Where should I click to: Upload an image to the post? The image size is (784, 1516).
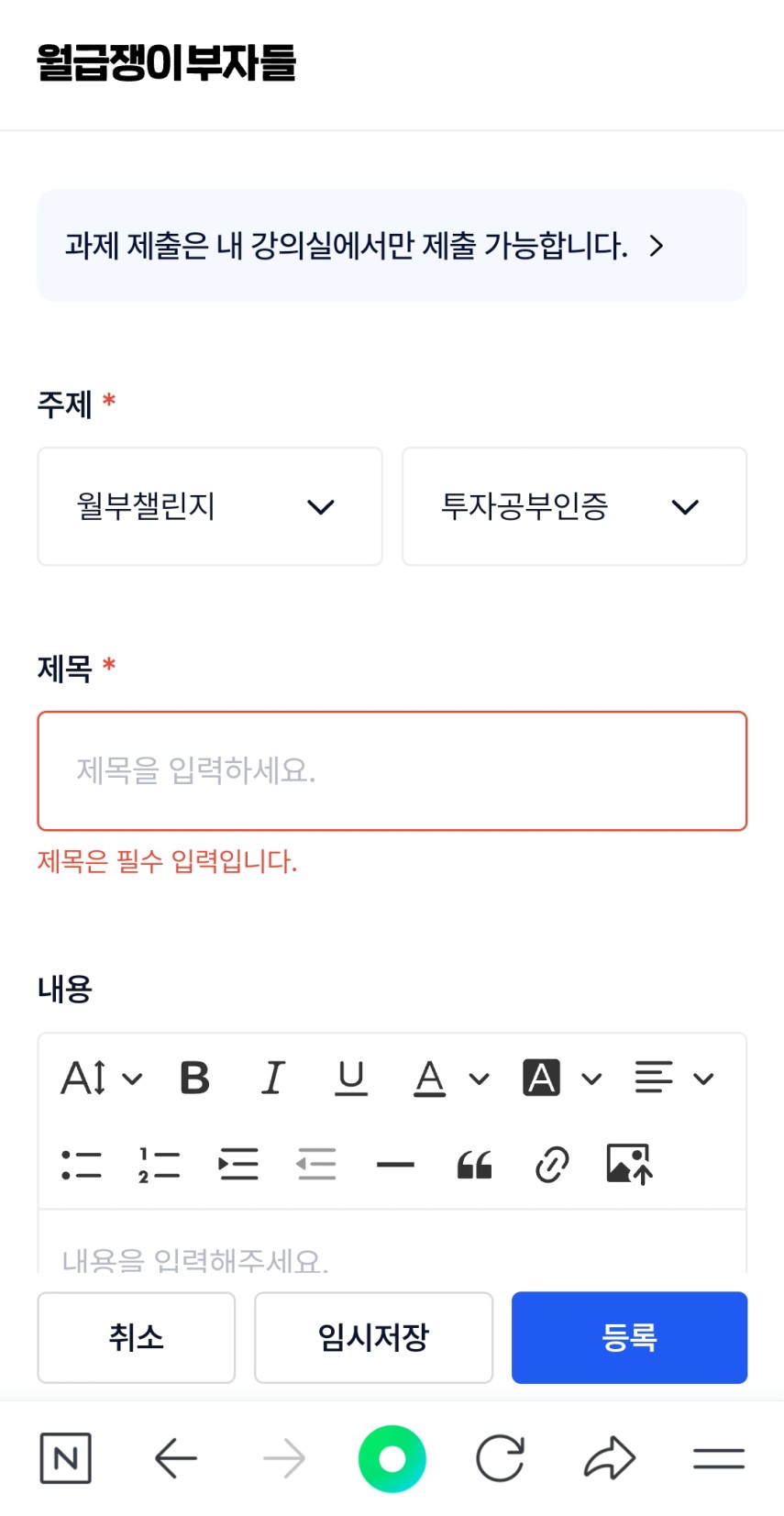tap(630, 1165)
